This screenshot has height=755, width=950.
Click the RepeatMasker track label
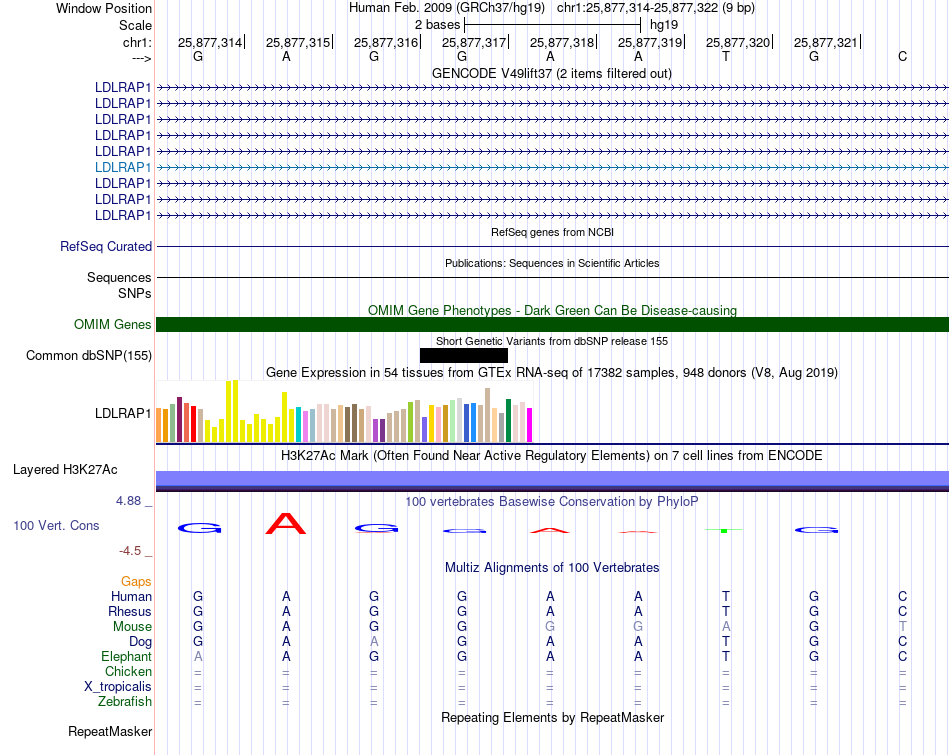pyautogui.click(x=110, y=732)
